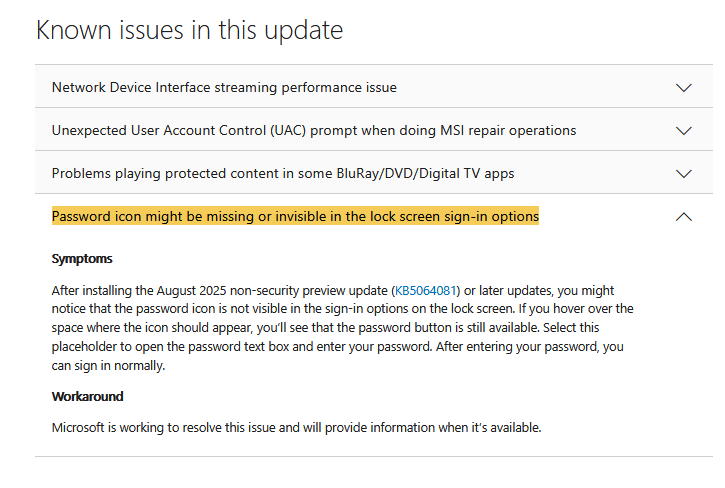Open the KB5064081 link
The height and width of the screenshot is (488, 725).
click(427, 290)
